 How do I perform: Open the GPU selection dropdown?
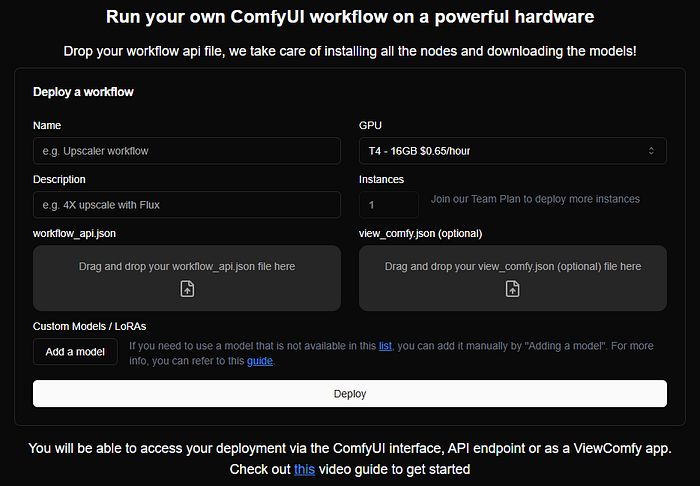pyautogui.click(x=512, y=151)
